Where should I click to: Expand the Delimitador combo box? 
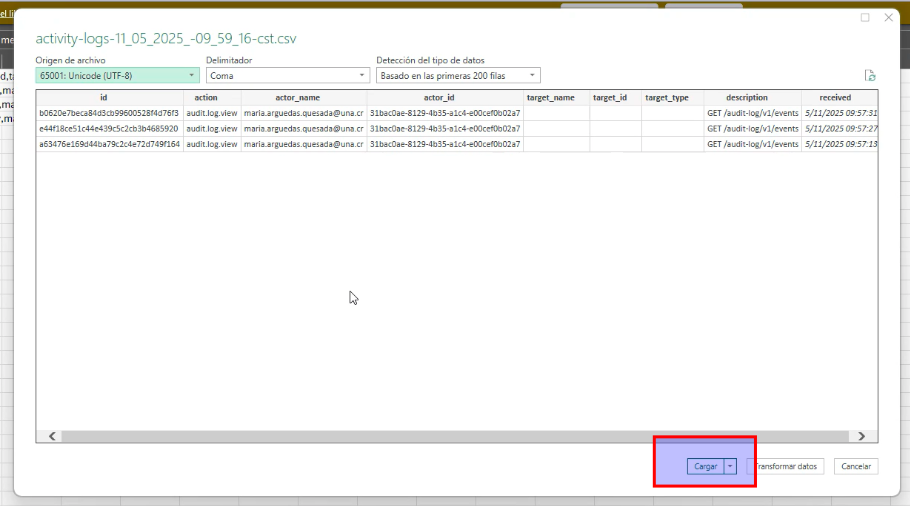(288, 76)
